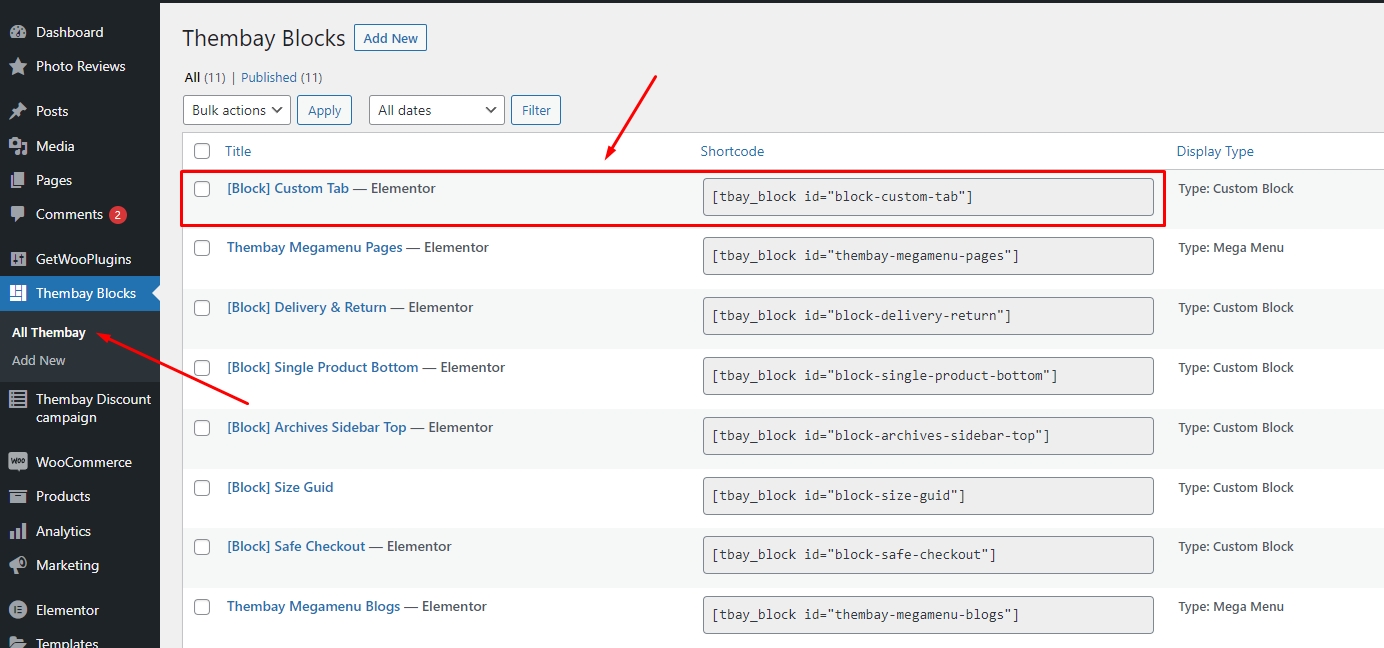Screen dimensions: 1384x648
Task: Open the Bulk actions dropdown
Action: point(237,110)
